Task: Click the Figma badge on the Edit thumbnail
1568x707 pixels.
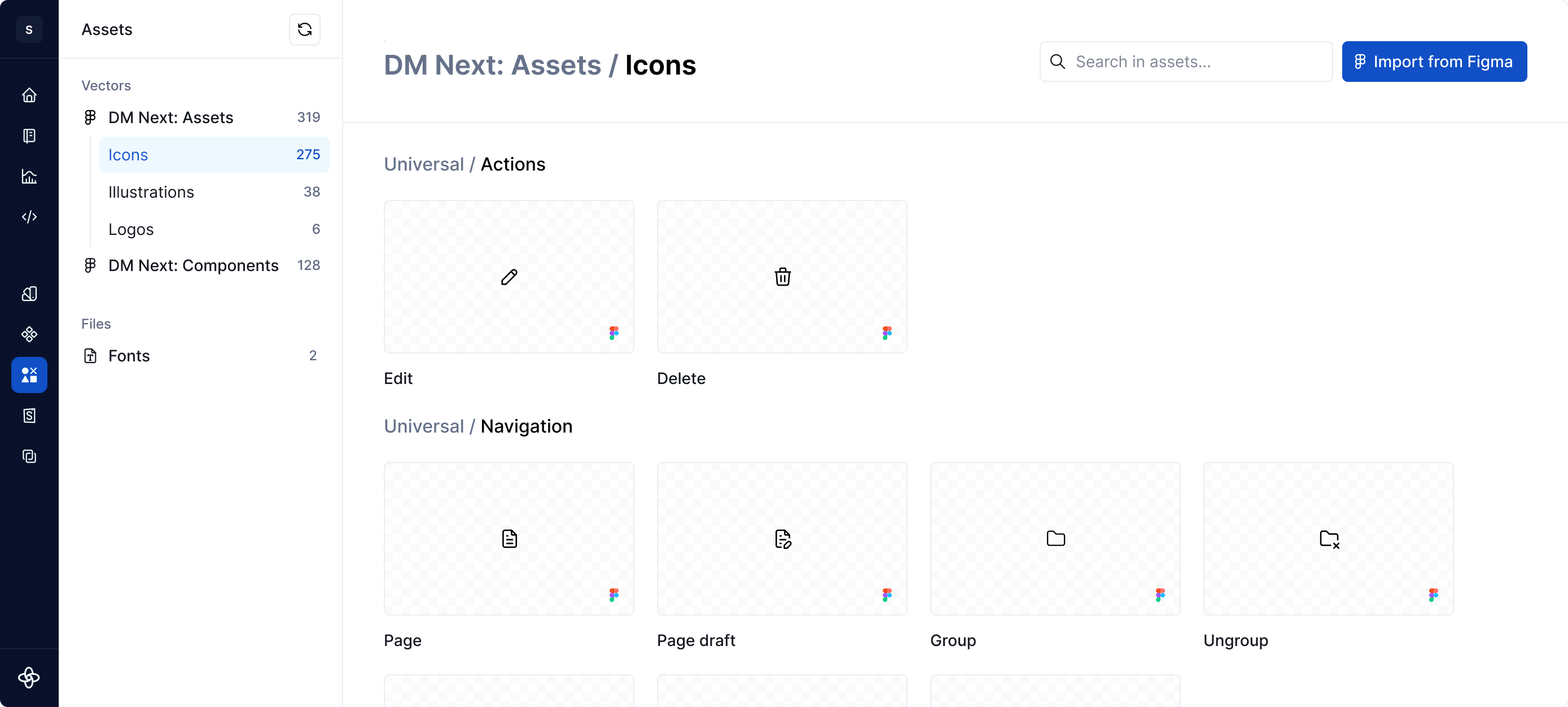Action: pos(614,333)
